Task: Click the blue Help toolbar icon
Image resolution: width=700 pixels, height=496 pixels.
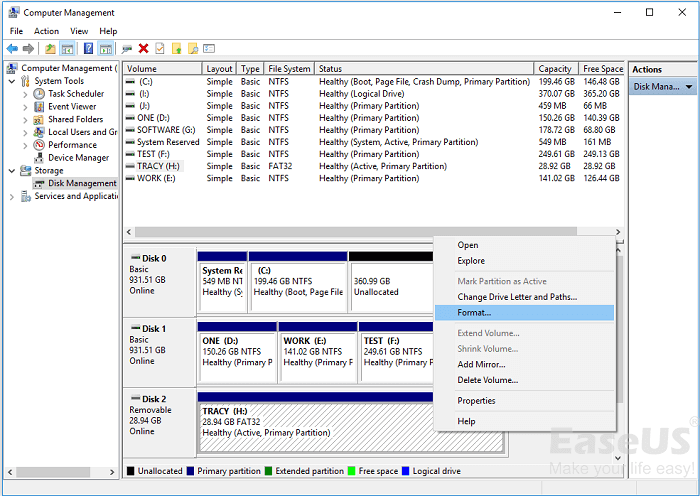Action: pyautogui.click(x=88, y=48)
